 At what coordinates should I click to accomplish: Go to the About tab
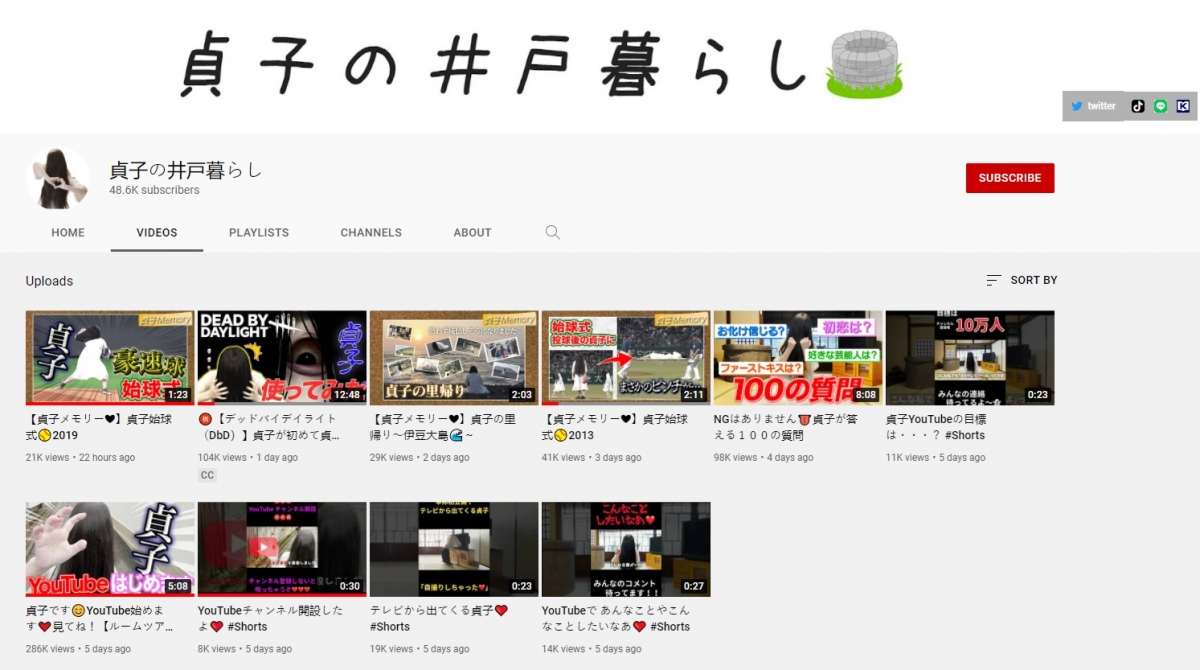click(x=472, y=232)
